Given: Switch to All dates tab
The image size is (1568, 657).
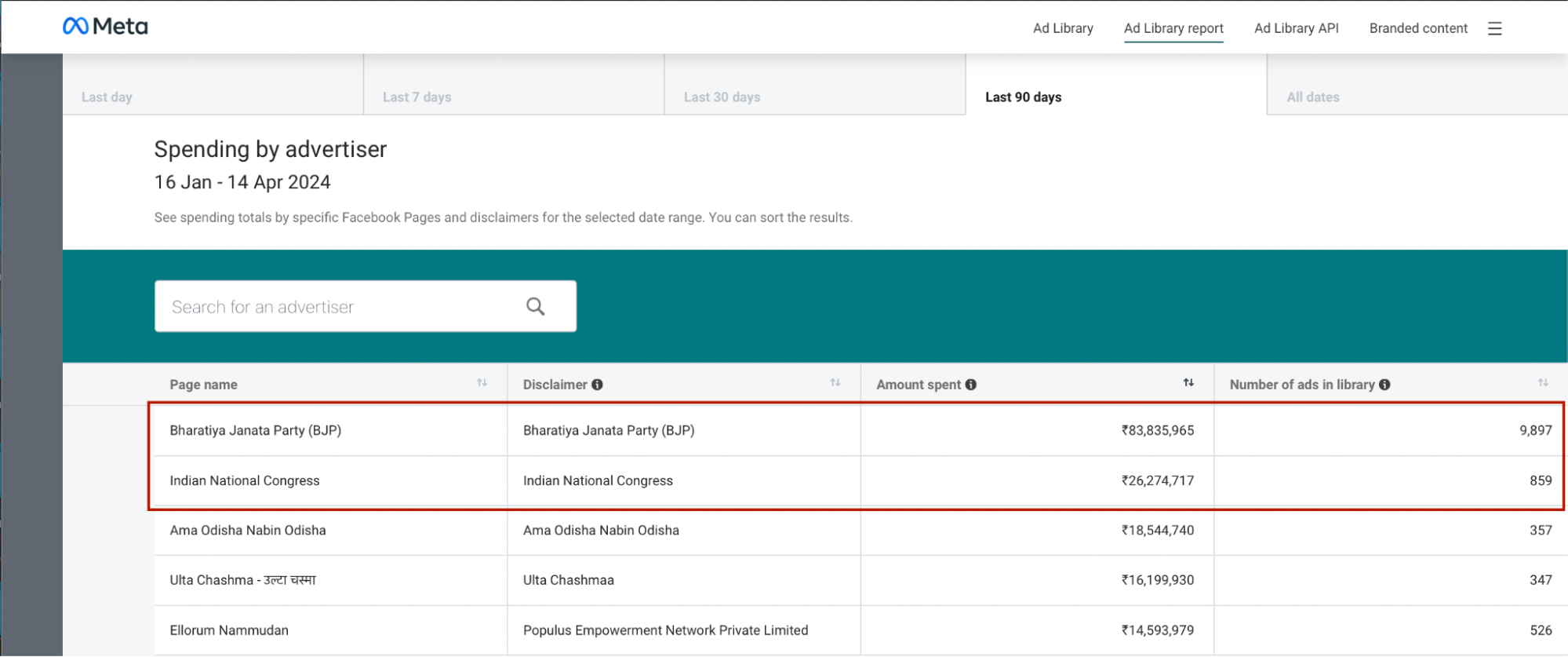Looking at the screenshot, I should pos(1417,85).
